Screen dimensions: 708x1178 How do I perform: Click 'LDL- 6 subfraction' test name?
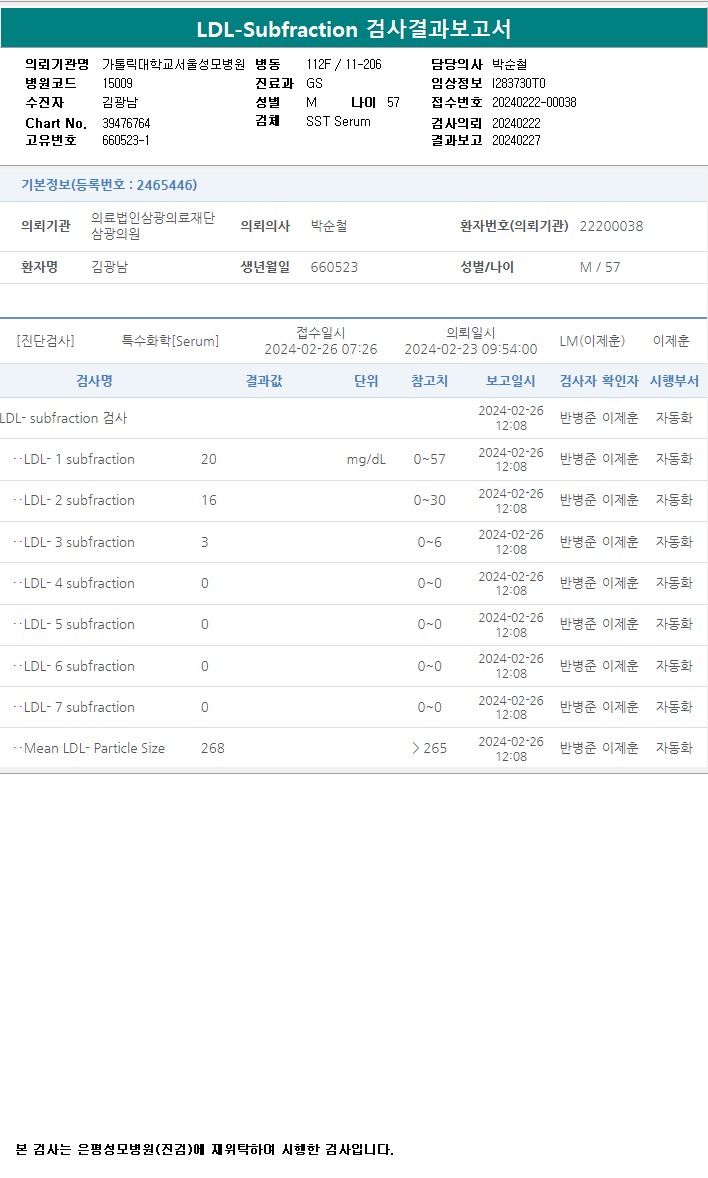[x=79, y=666]
